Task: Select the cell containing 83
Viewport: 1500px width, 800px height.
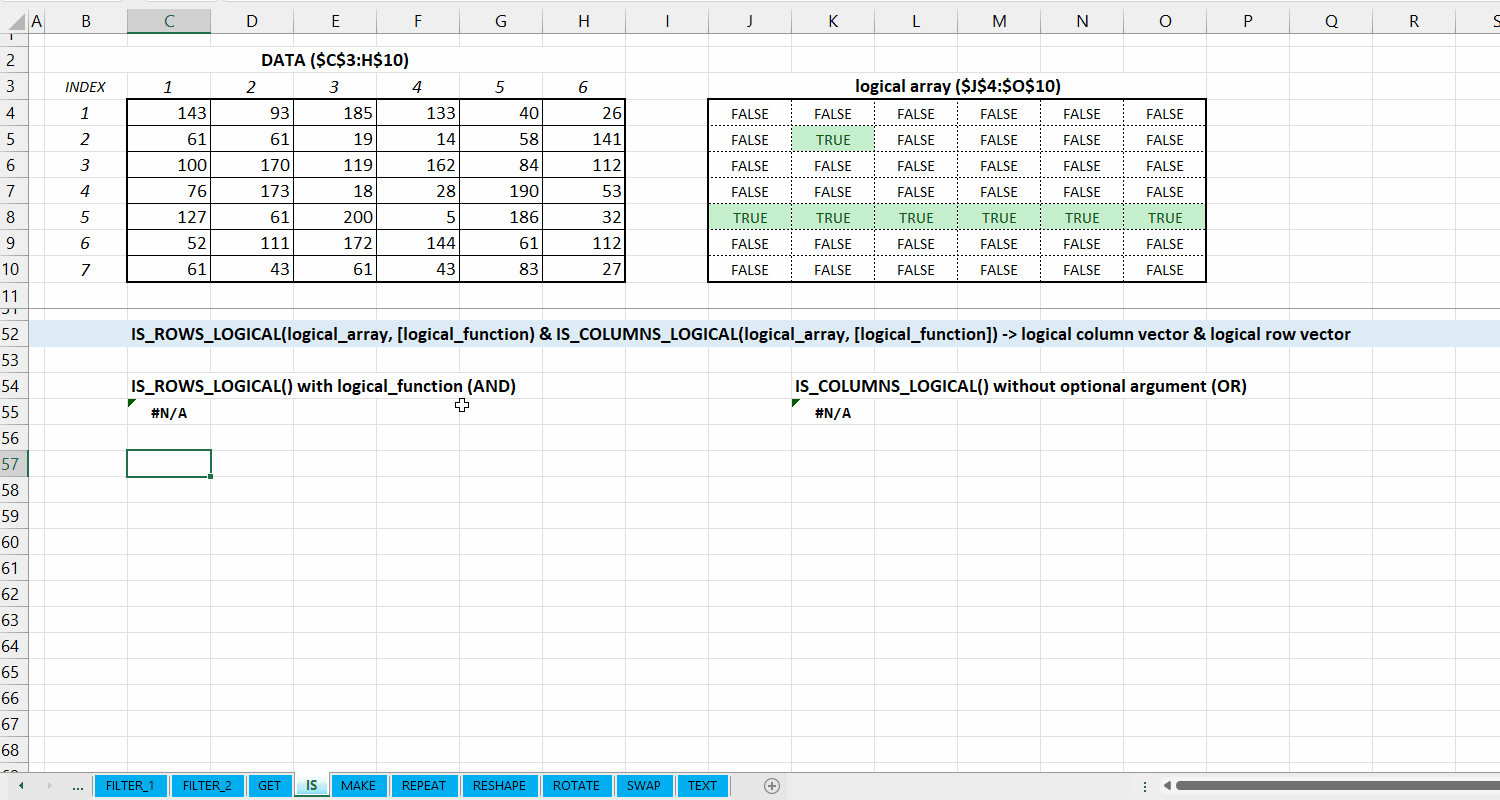Action: click(501, 269)
